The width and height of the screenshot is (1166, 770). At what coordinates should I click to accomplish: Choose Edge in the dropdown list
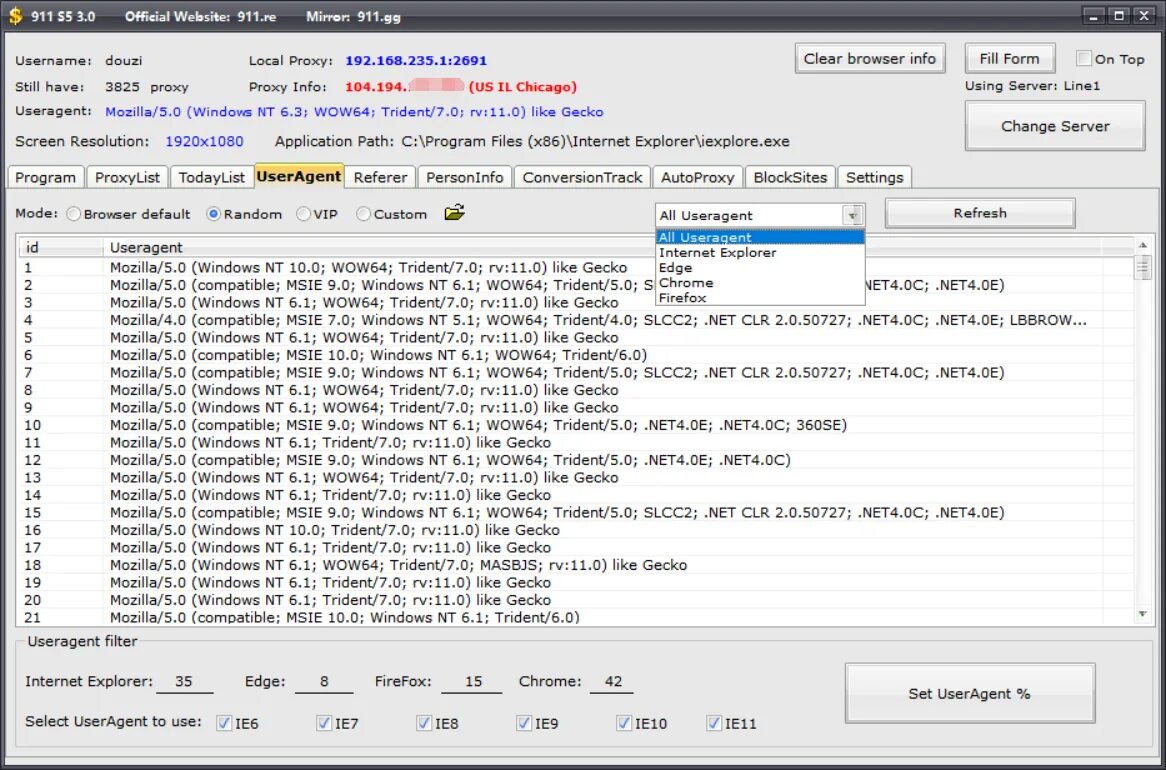[760, 267]
